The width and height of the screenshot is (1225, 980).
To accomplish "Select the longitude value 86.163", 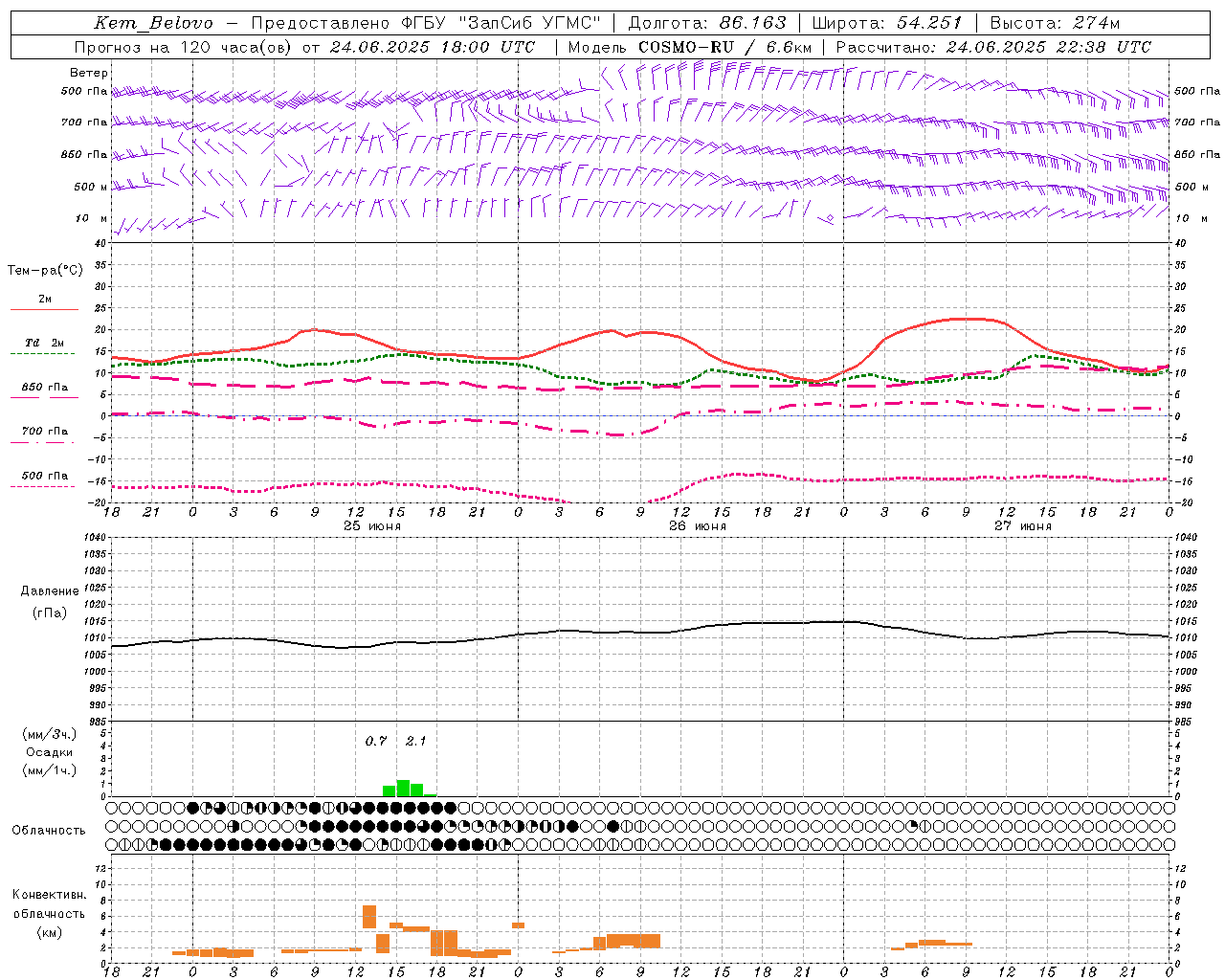I will pyautogui.click(x=752, y=23).
